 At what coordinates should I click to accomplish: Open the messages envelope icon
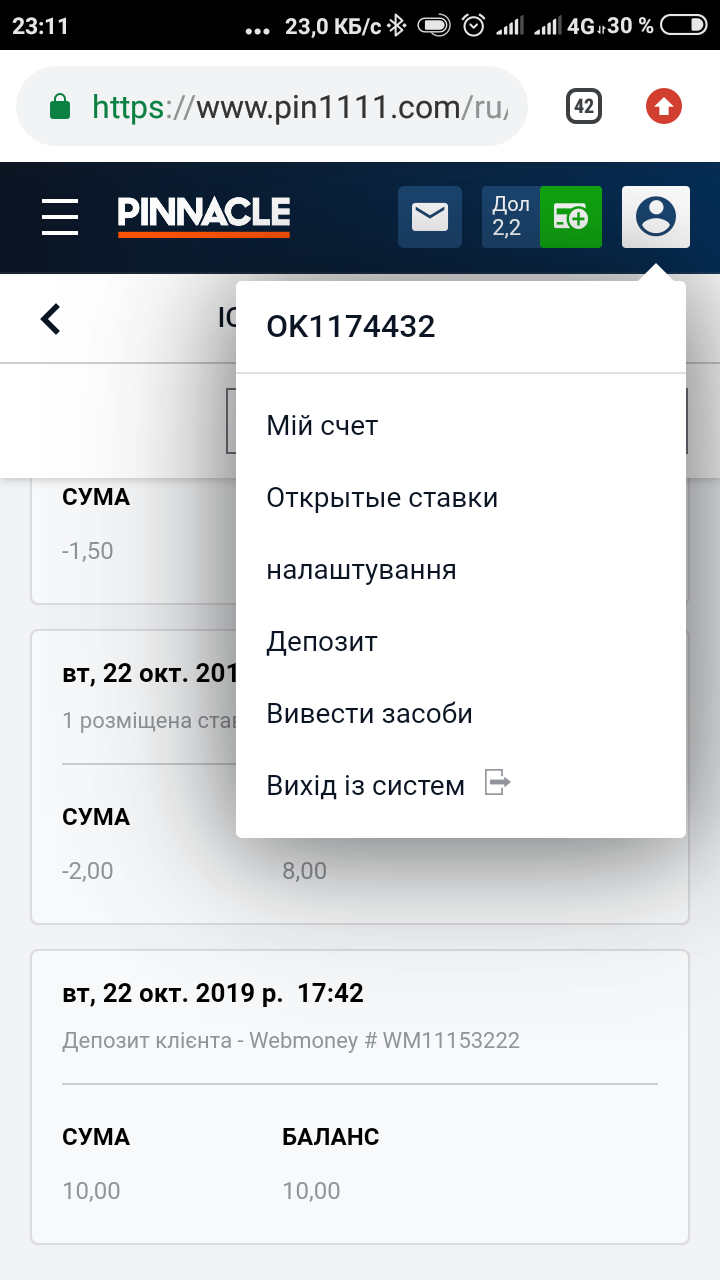pyautogui.click(x=430, y=217)
